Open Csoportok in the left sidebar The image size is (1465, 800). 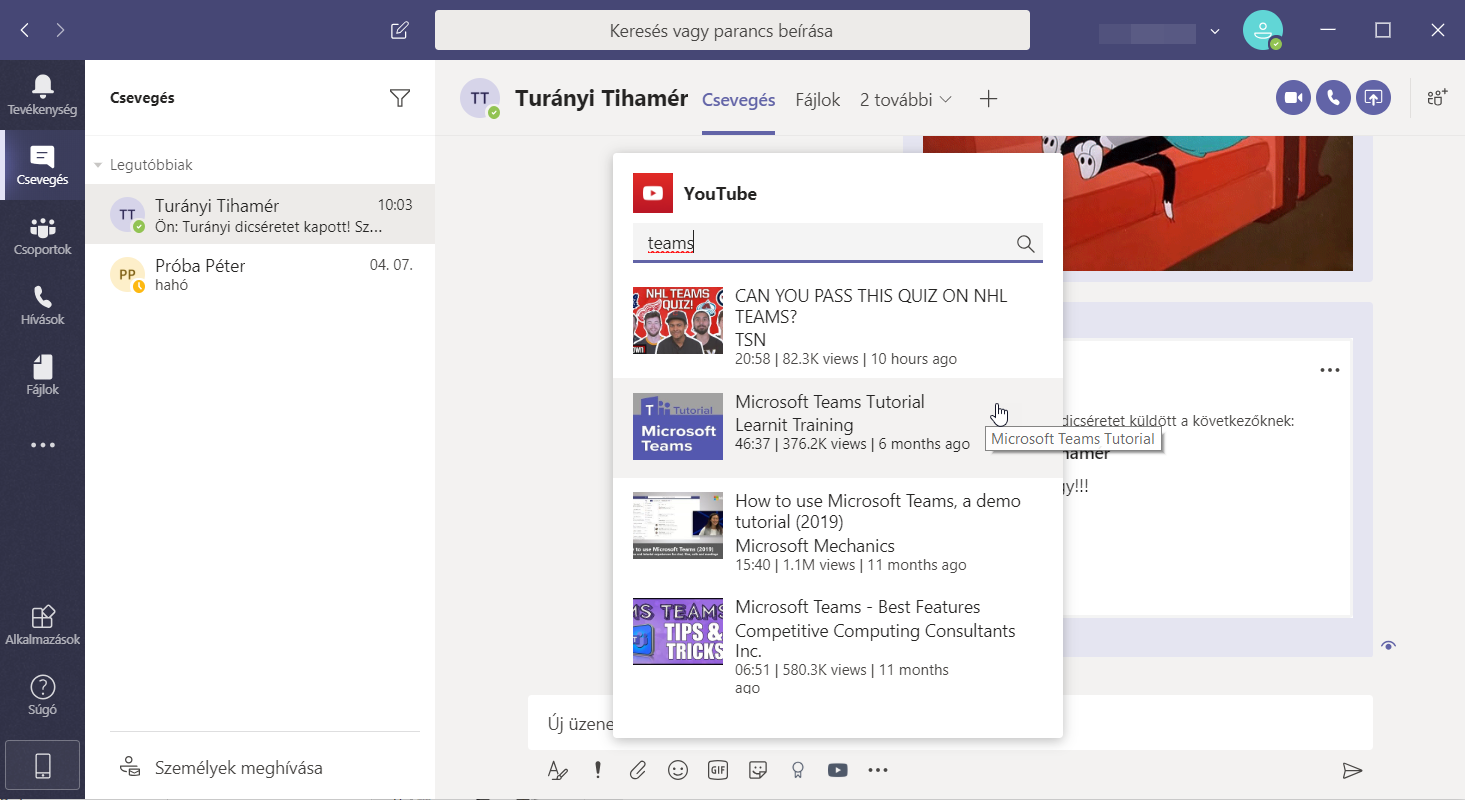tap(42, 237)
